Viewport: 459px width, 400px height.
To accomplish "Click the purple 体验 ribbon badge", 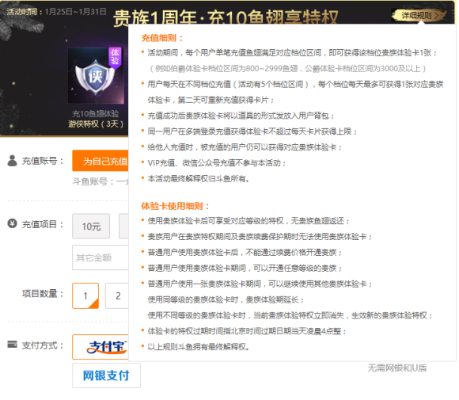I will pyautogui.click(x=115, y=57).
